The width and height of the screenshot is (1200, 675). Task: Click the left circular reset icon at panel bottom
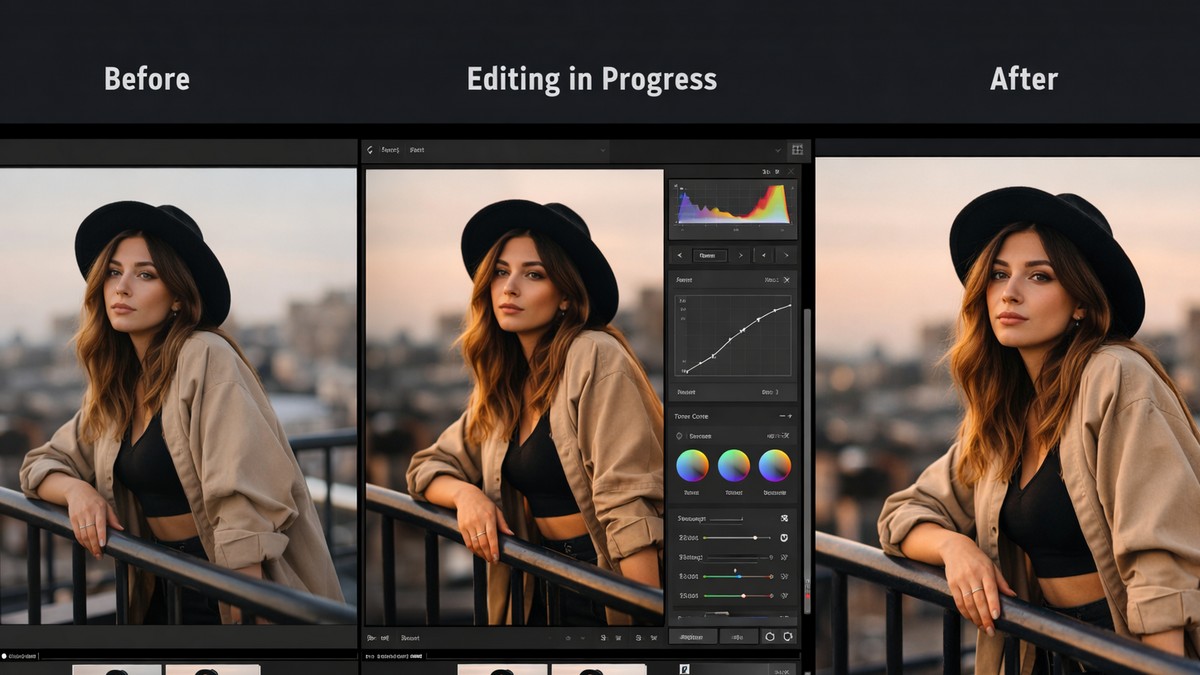769,636
